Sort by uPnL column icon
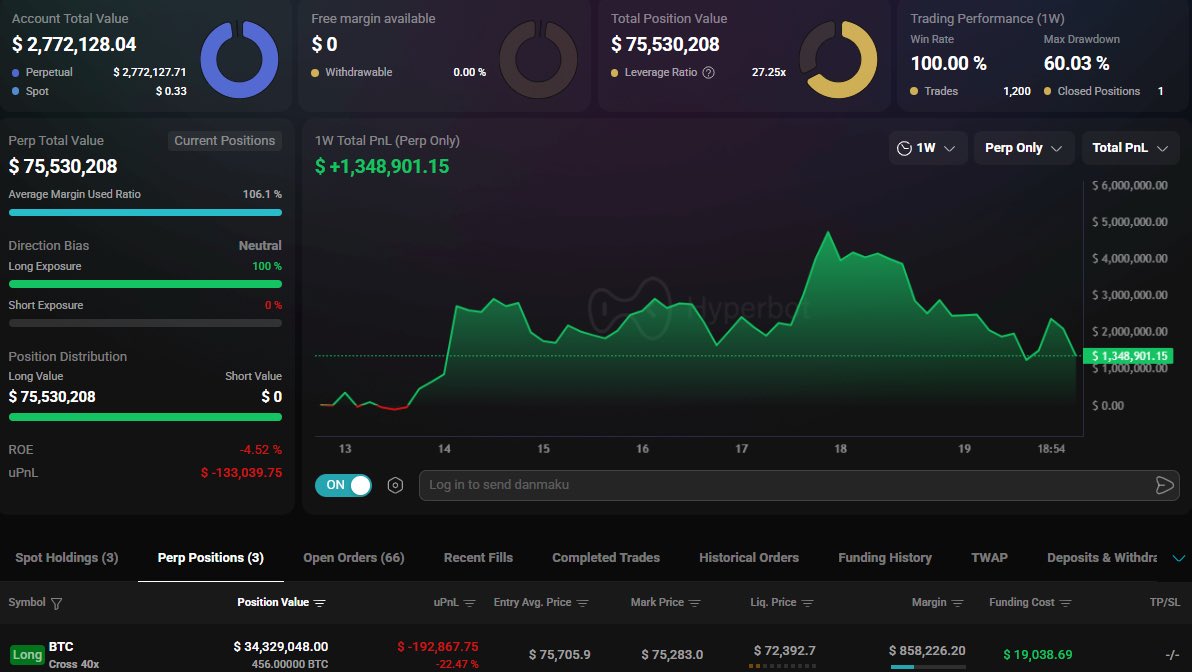Viewport: 1192px width, 672px height. [469, 603]
